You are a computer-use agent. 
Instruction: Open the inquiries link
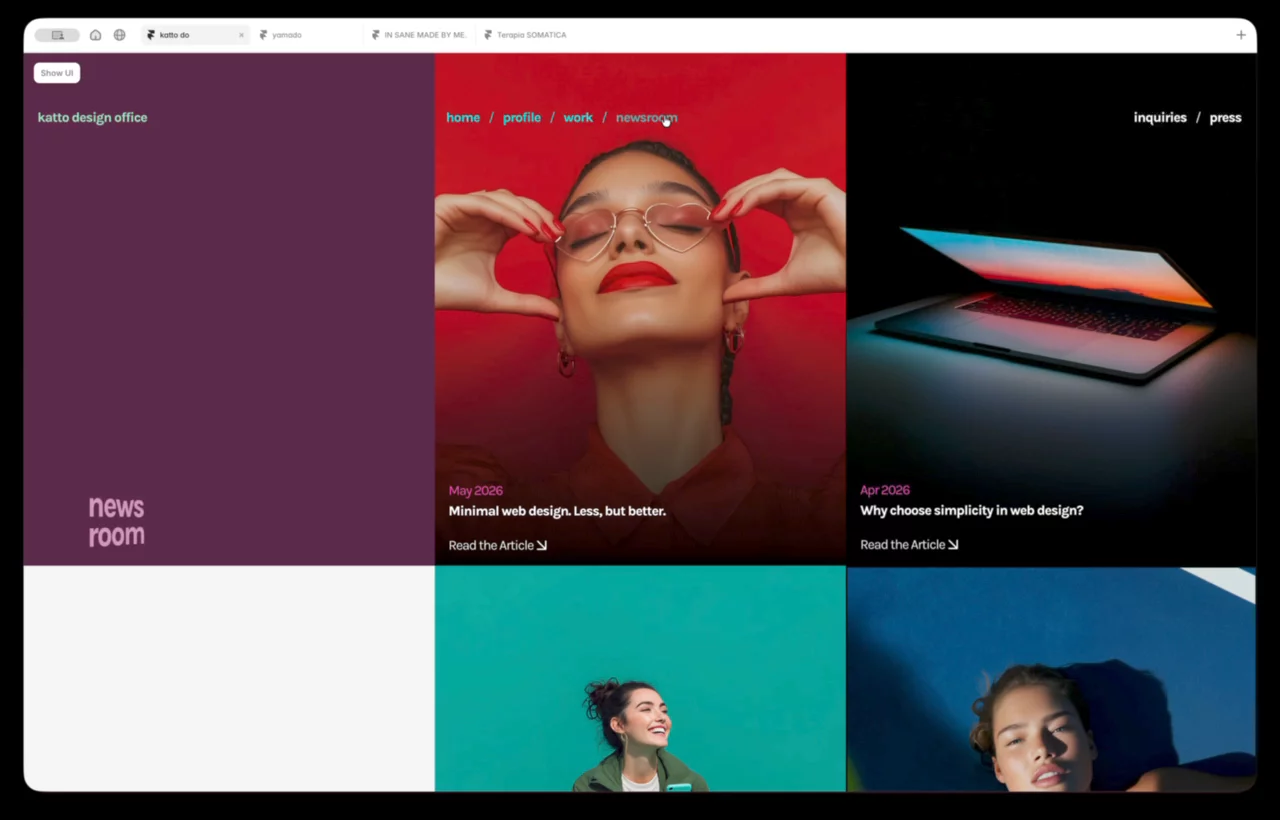(1160, 118)
